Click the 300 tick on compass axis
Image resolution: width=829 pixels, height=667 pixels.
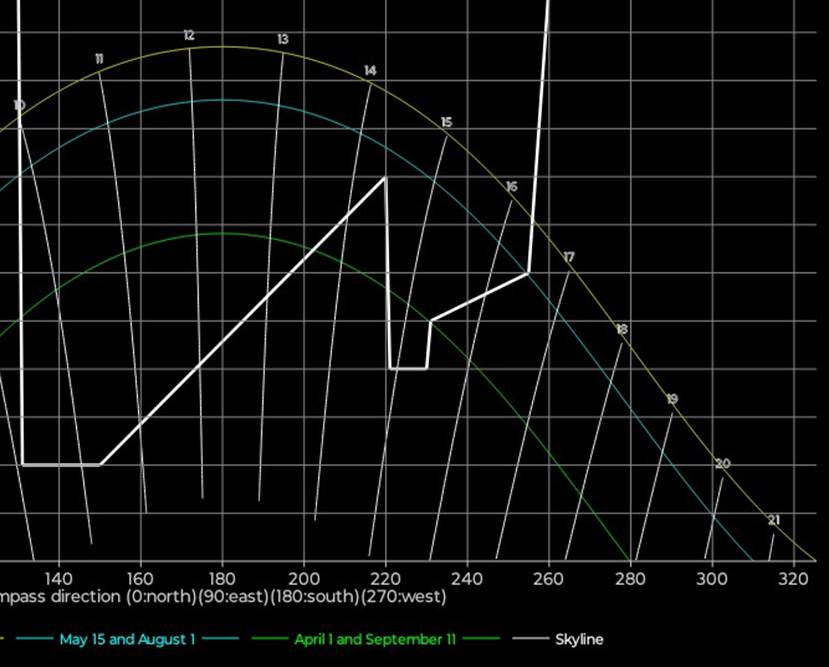tap(711, 578)
